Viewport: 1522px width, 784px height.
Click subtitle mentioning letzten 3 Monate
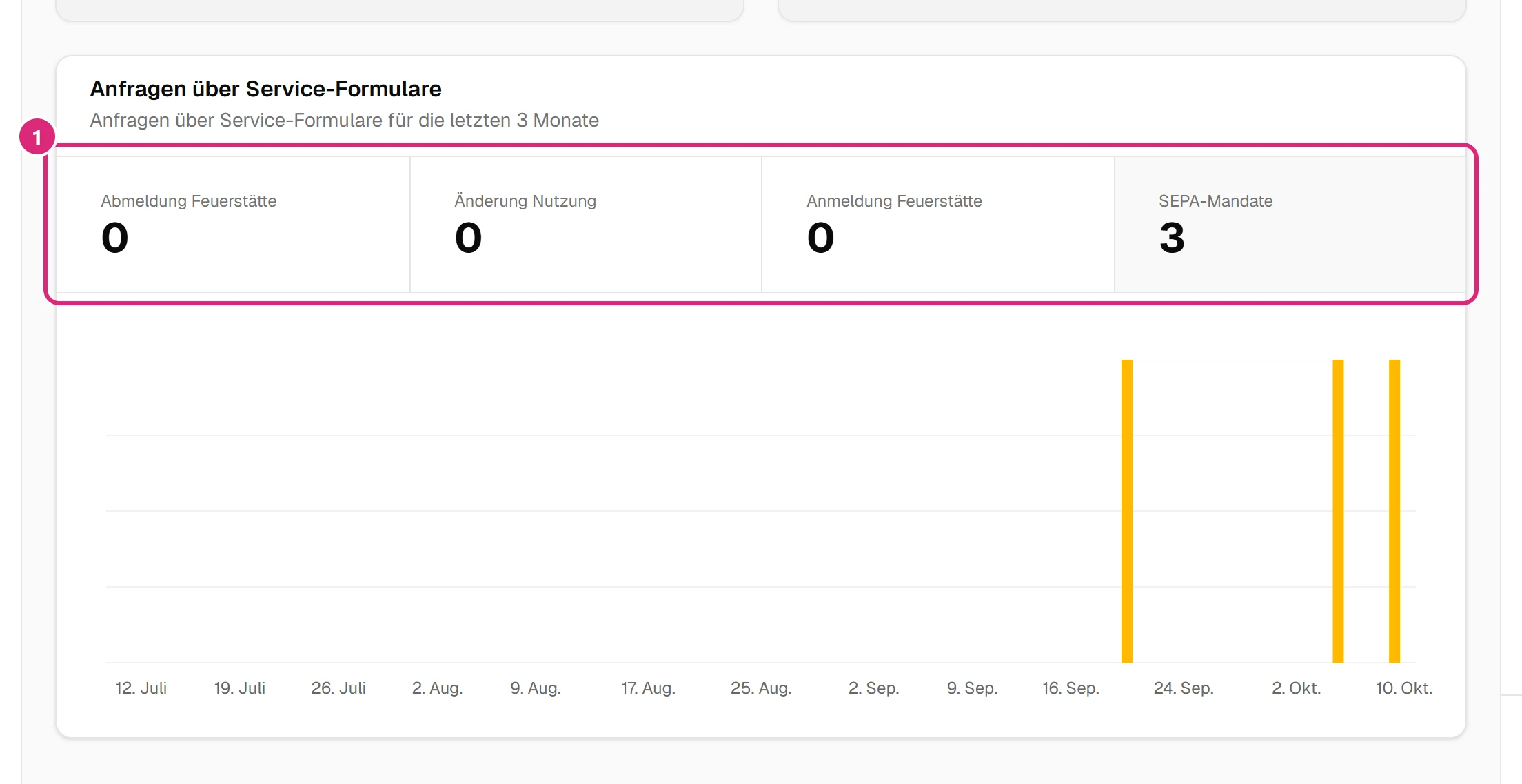(344, 120)
